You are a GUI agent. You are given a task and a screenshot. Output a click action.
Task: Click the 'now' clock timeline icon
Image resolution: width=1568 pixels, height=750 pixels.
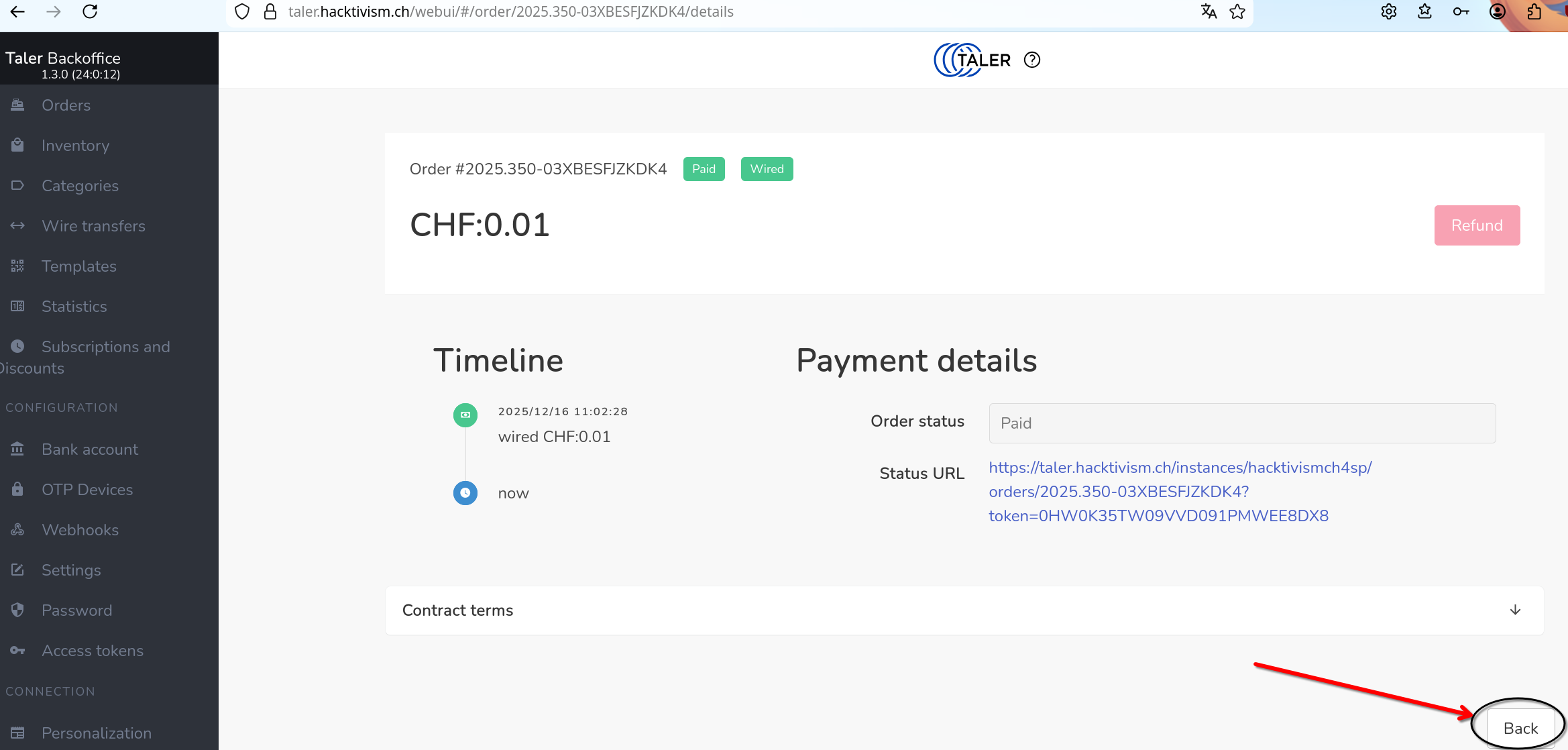(x=465, y=493)
